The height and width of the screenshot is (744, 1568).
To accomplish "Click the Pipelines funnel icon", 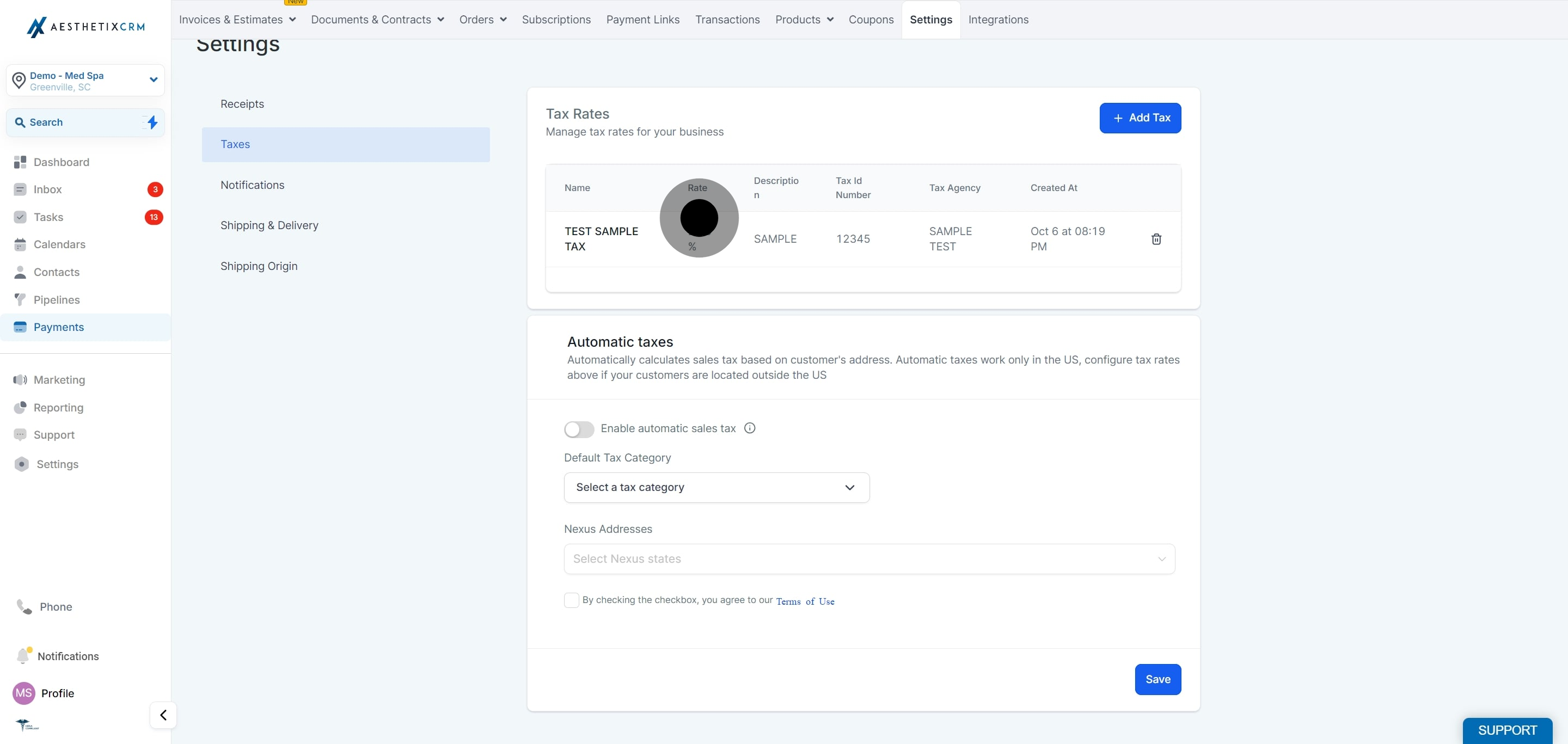I will click(x=20, y=300).
